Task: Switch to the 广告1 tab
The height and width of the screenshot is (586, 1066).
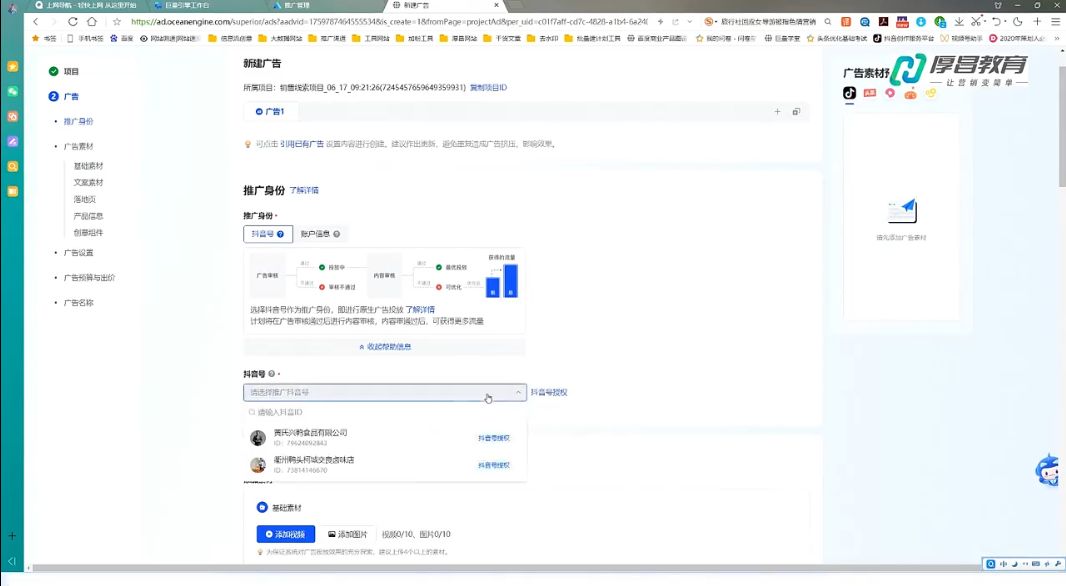Action: (x=270, y=111)
